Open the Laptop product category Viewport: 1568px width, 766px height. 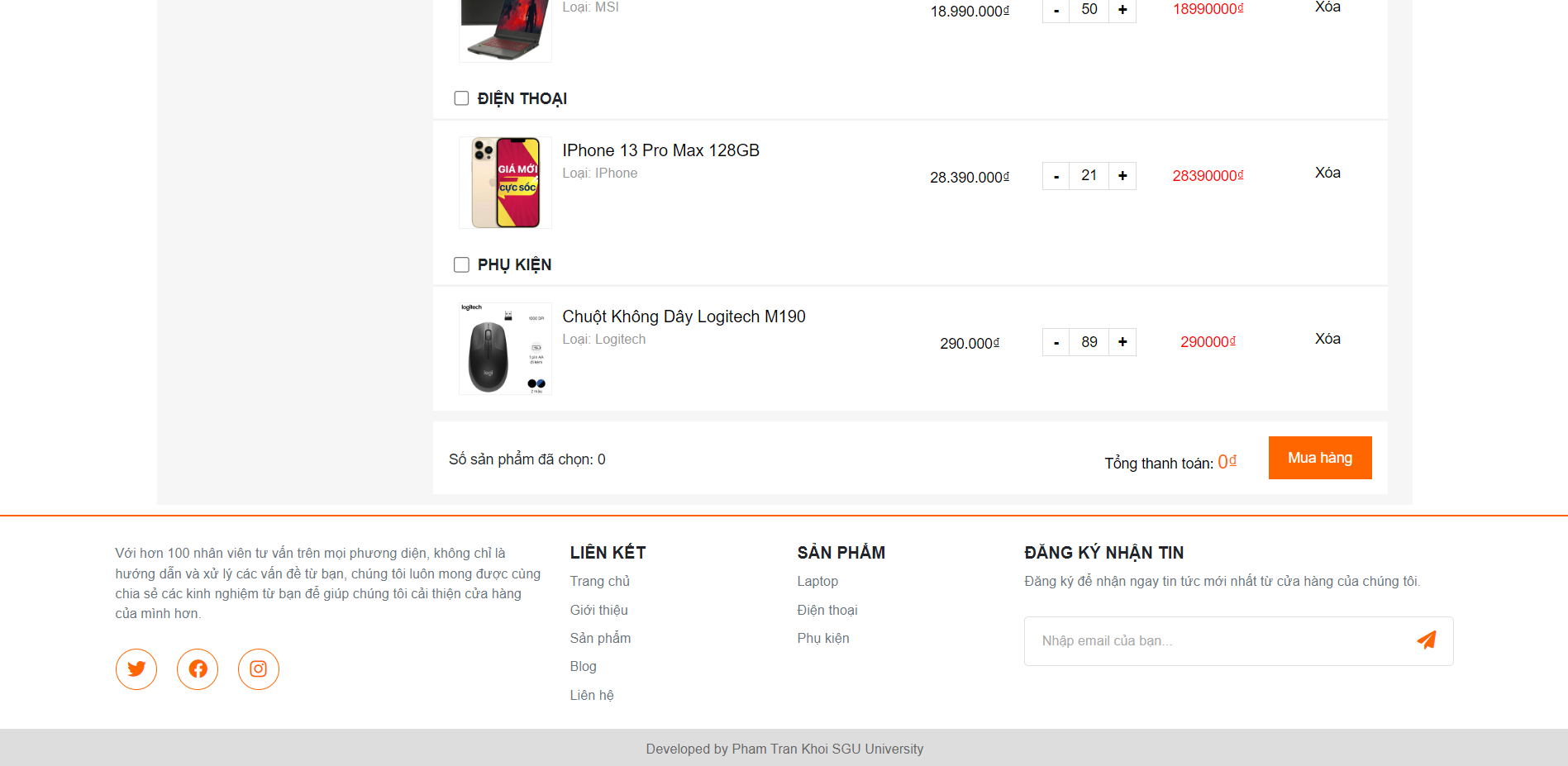817,581
